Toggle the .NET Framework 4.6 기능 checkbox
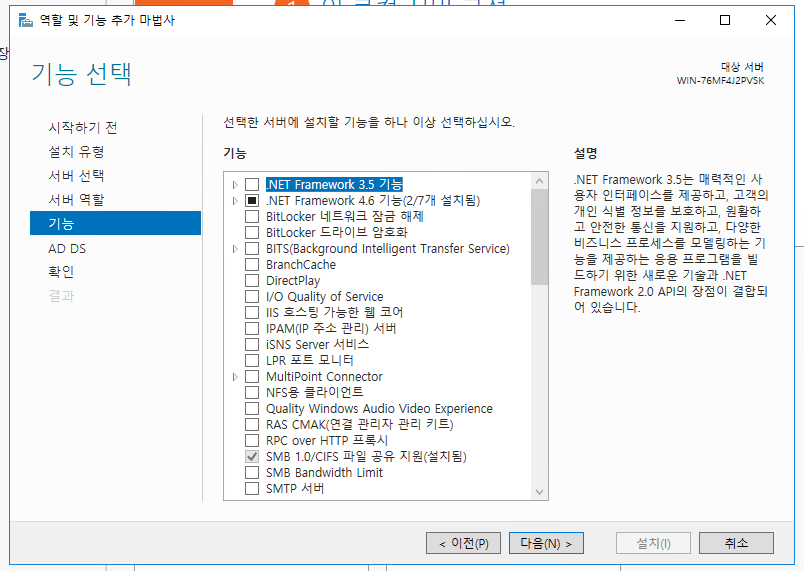Image resolution: width=804 pixels, height=571 pixels. point(252,200)
